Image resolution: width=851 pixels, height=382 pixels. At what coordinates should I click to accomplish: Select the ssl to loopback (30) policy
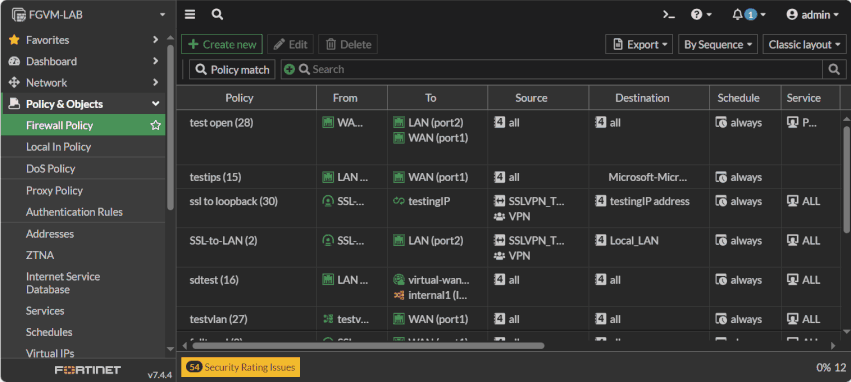(234, 201)
